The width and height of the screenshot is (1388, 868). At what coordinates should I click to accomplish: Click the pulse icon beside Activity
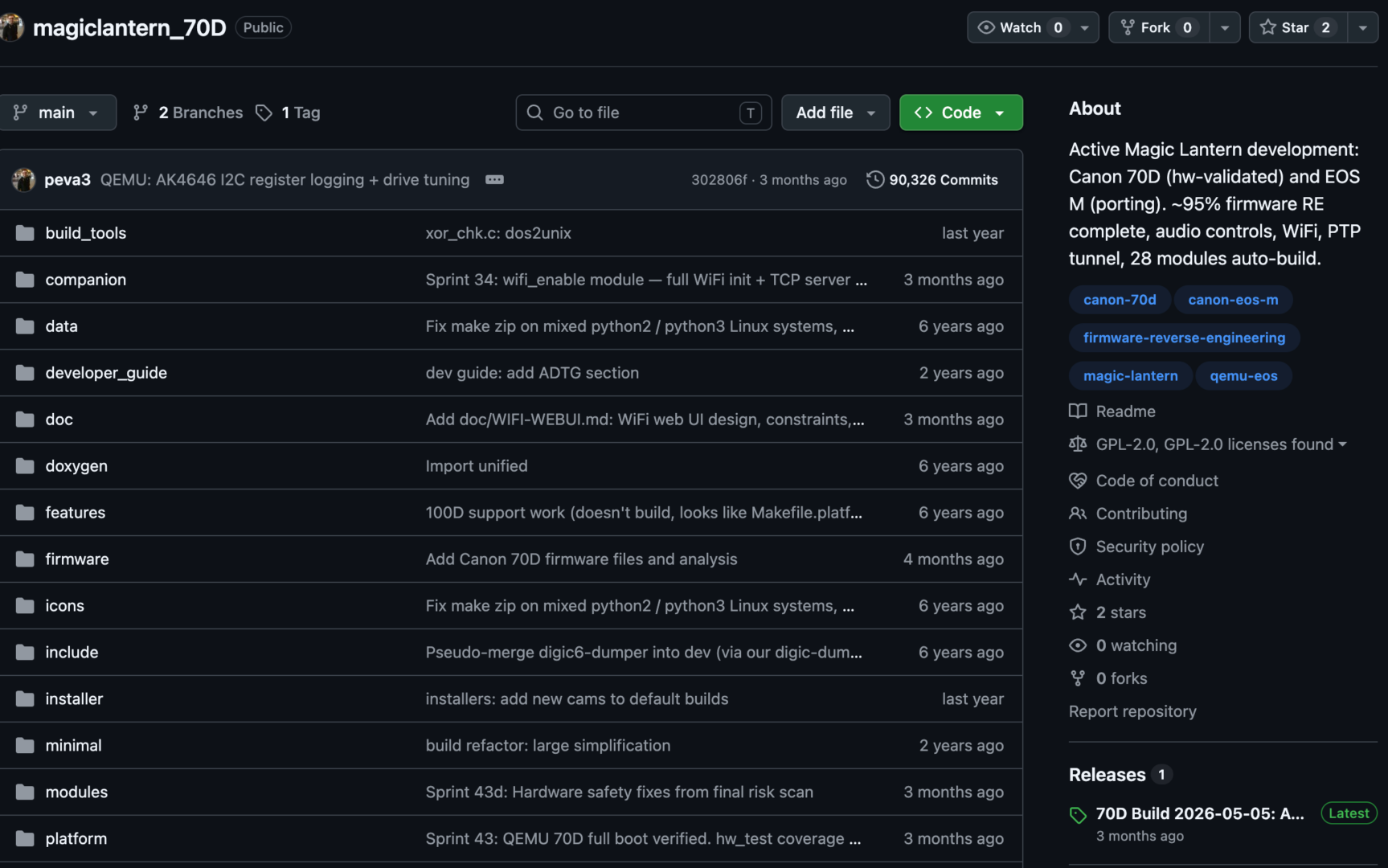point(1078,579)
